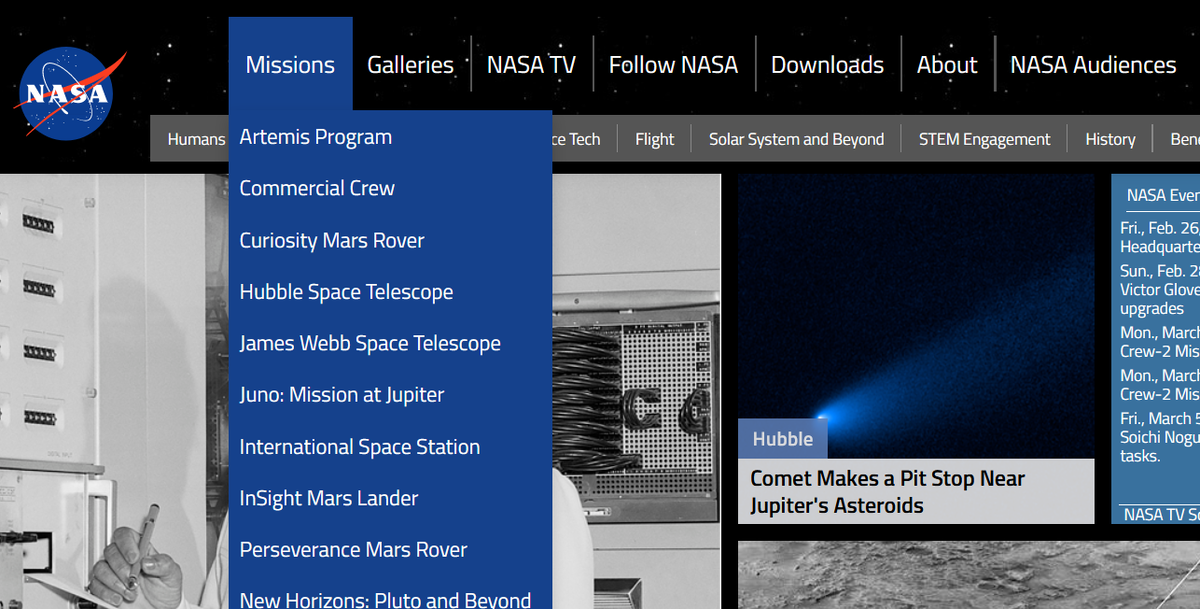Go to International Space Station page

tap(360, 447)
